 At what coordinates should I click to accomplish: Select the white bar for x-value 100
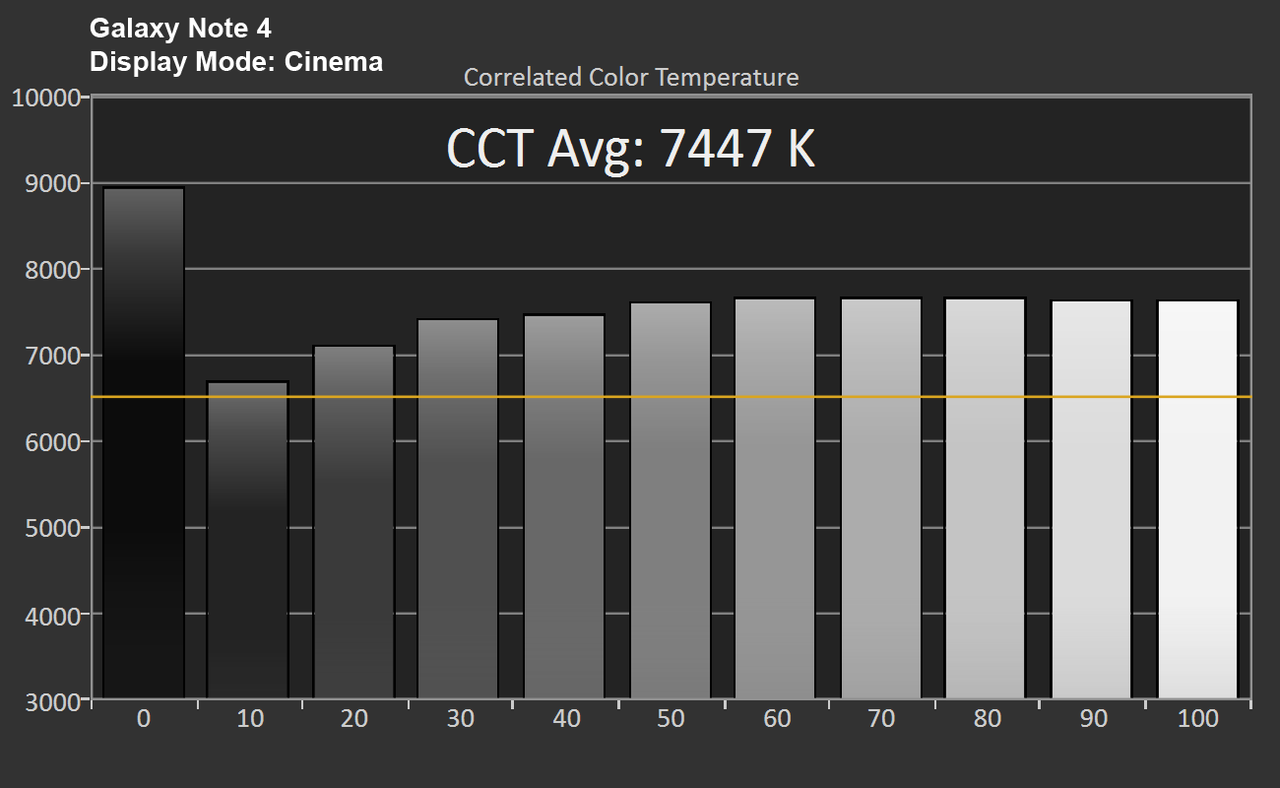pyautogui.click(x=1198, y=500)
